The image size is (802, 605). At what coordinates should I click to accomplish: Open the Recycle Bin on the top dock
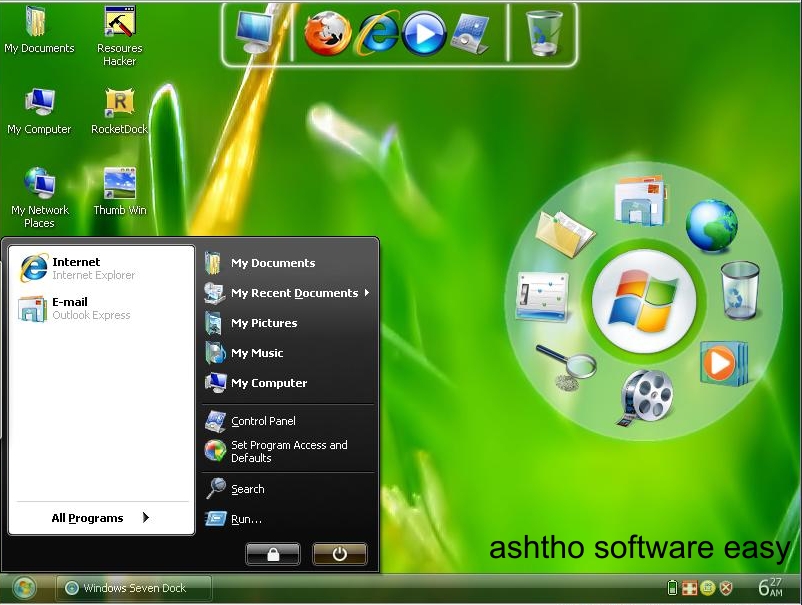[543, 32]
